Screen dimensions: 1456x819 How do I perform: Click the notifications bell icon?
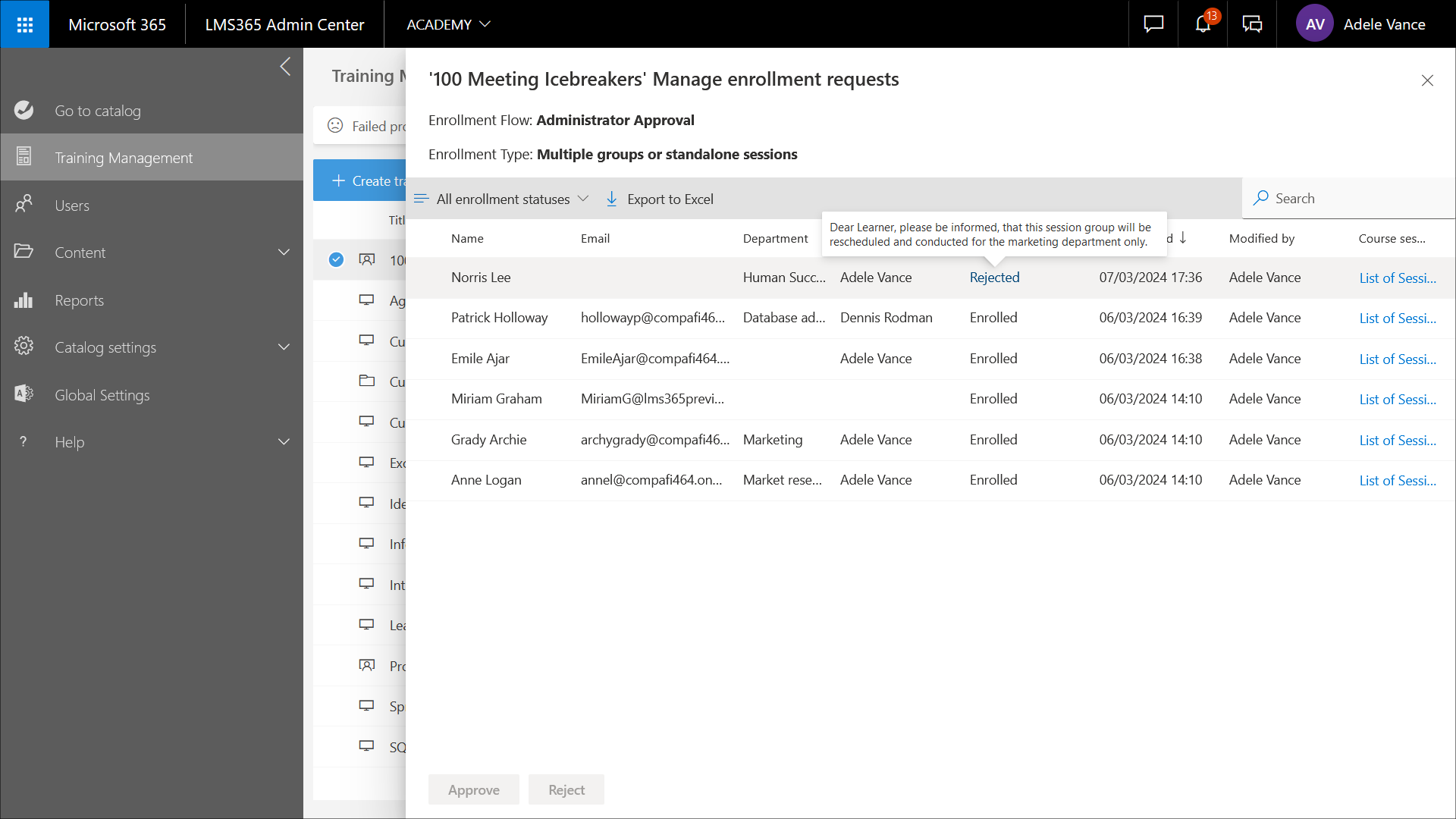point(1203,24)
